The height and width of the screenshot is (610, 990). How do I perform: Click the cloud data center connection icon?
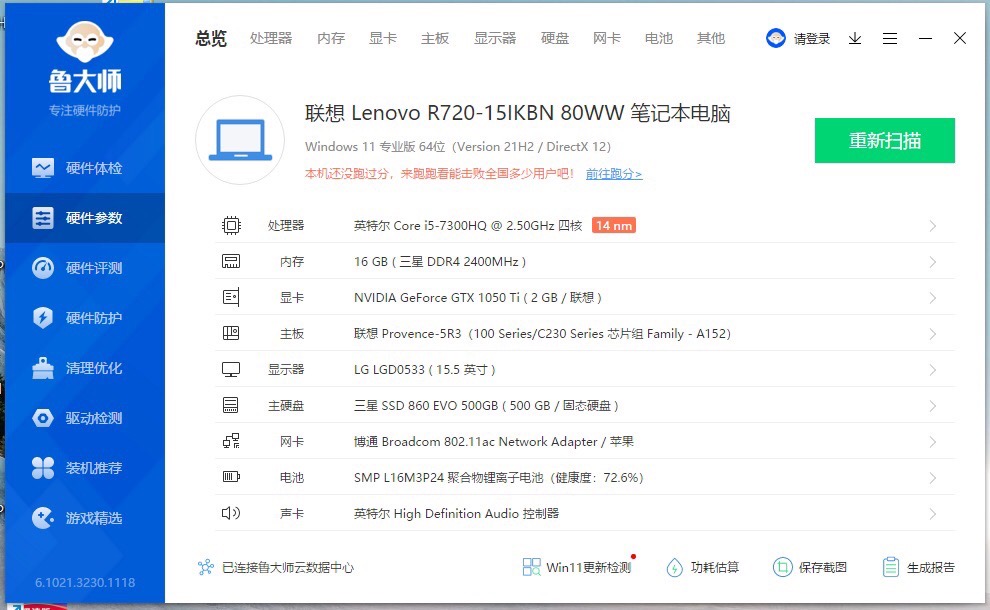click(x=205, y=567)
